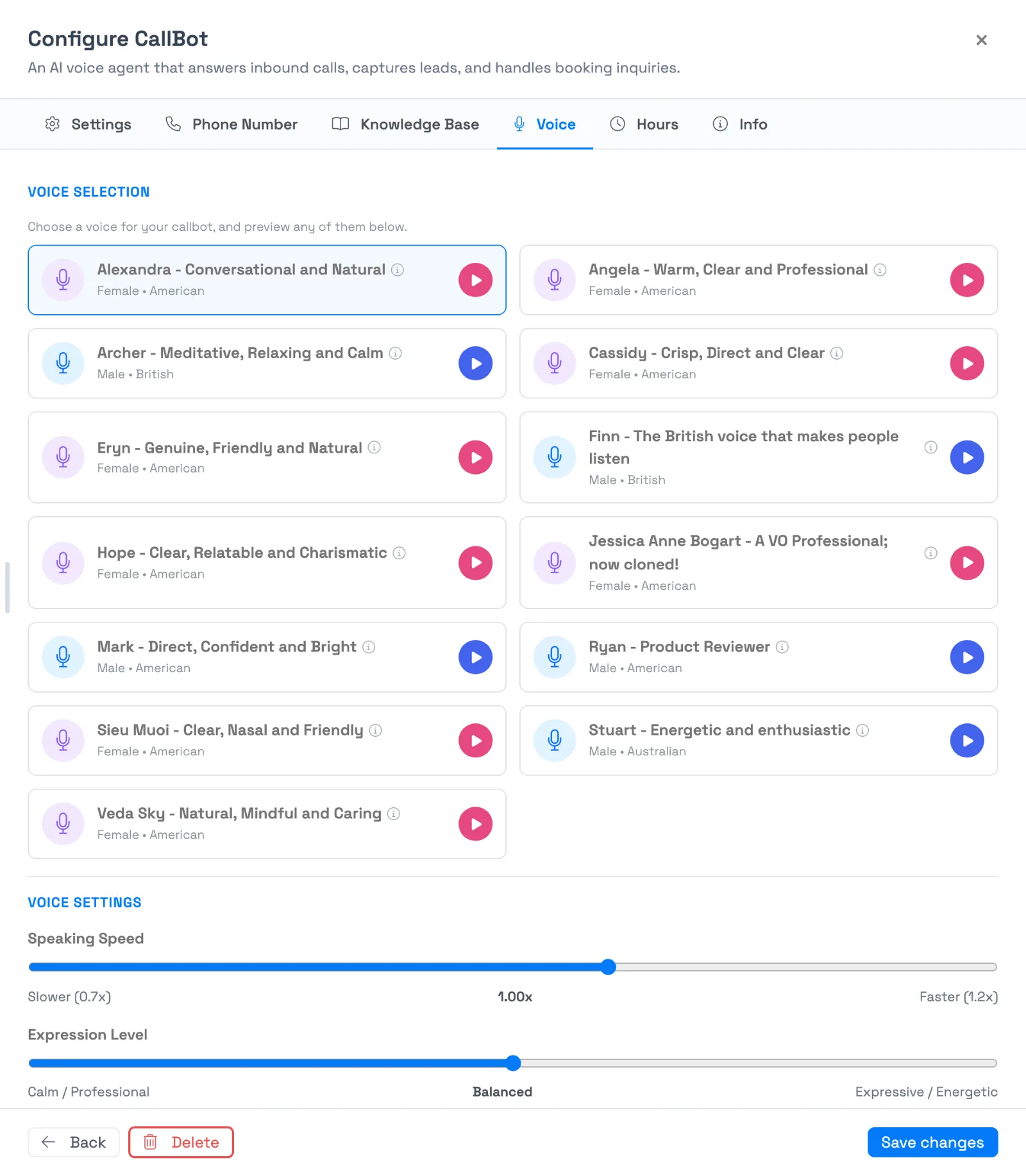Open the Phone Number tab

[x=231, y=124]
